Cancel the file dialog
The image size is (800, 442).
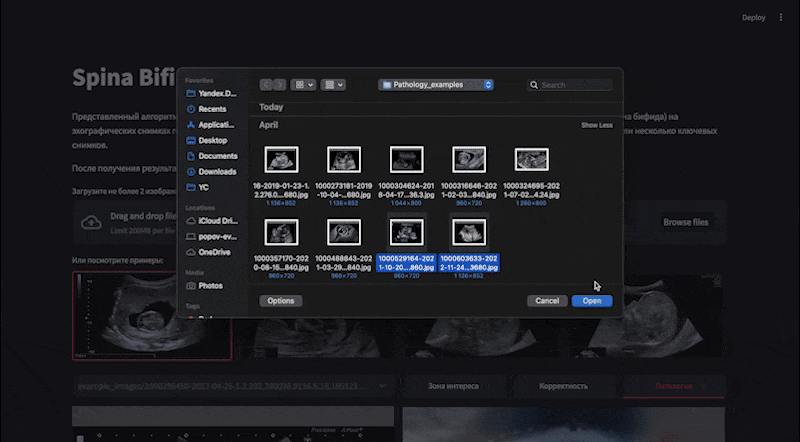[547, 301]
